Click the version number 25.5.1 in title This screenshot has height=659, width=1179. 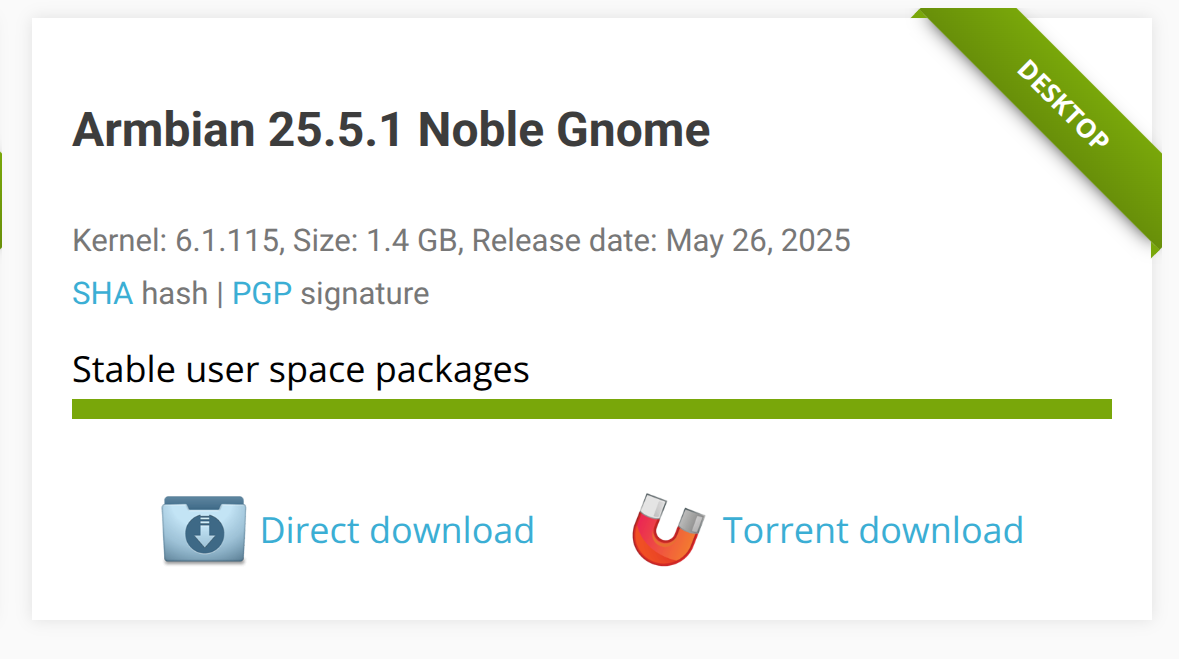[335, 129]
